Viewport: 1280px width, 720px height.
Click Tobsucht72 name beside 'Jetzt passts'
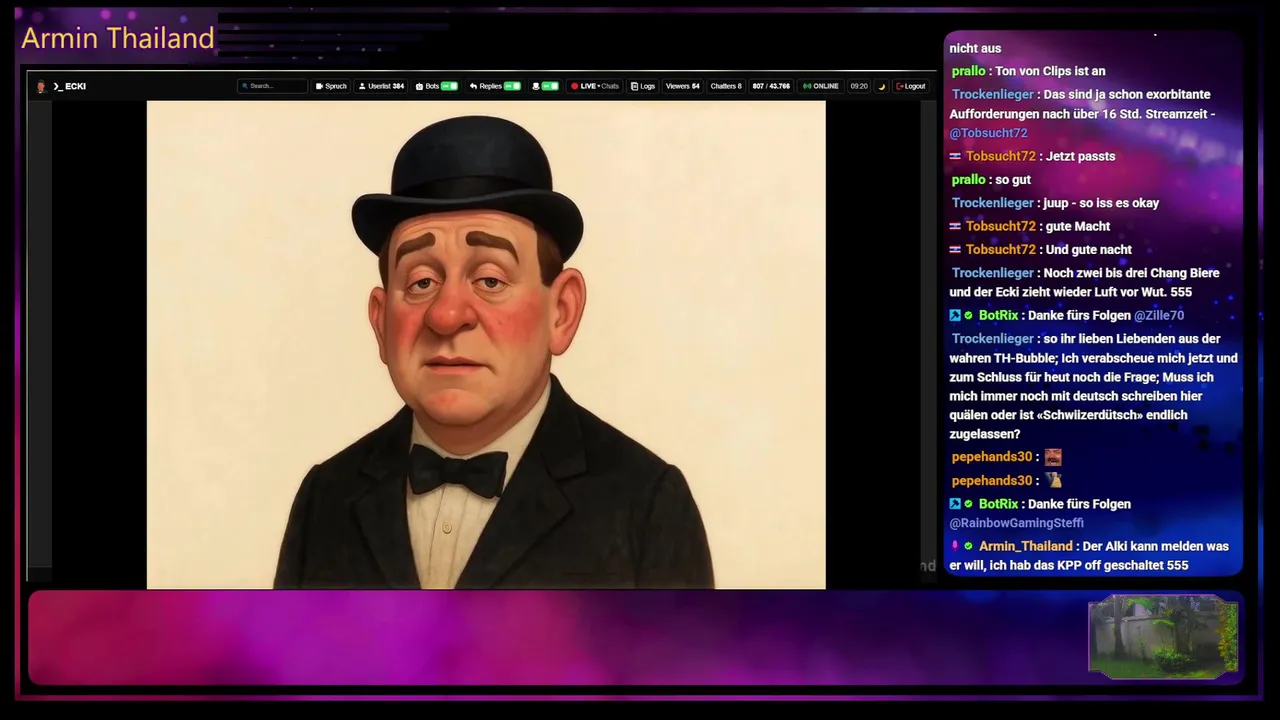tap(1000, 156)
